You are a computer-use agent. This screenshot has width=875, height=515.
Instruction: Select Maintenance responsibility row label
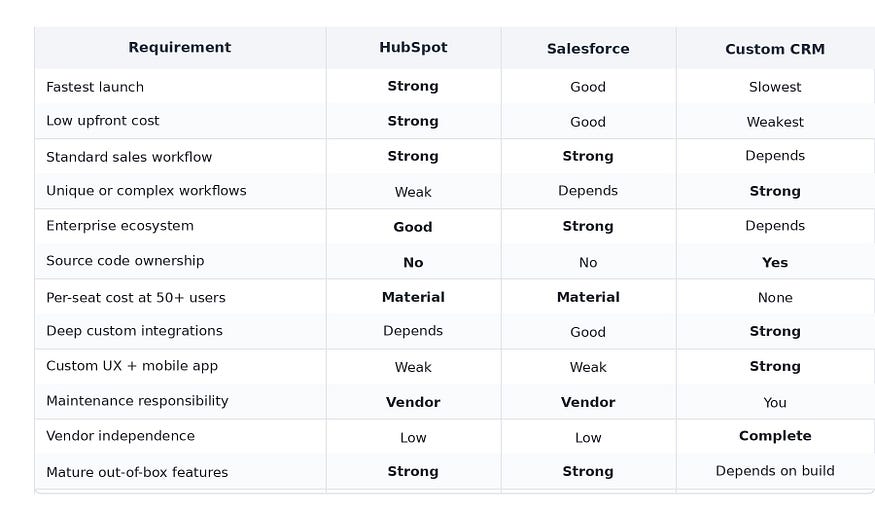click(137, 401)
